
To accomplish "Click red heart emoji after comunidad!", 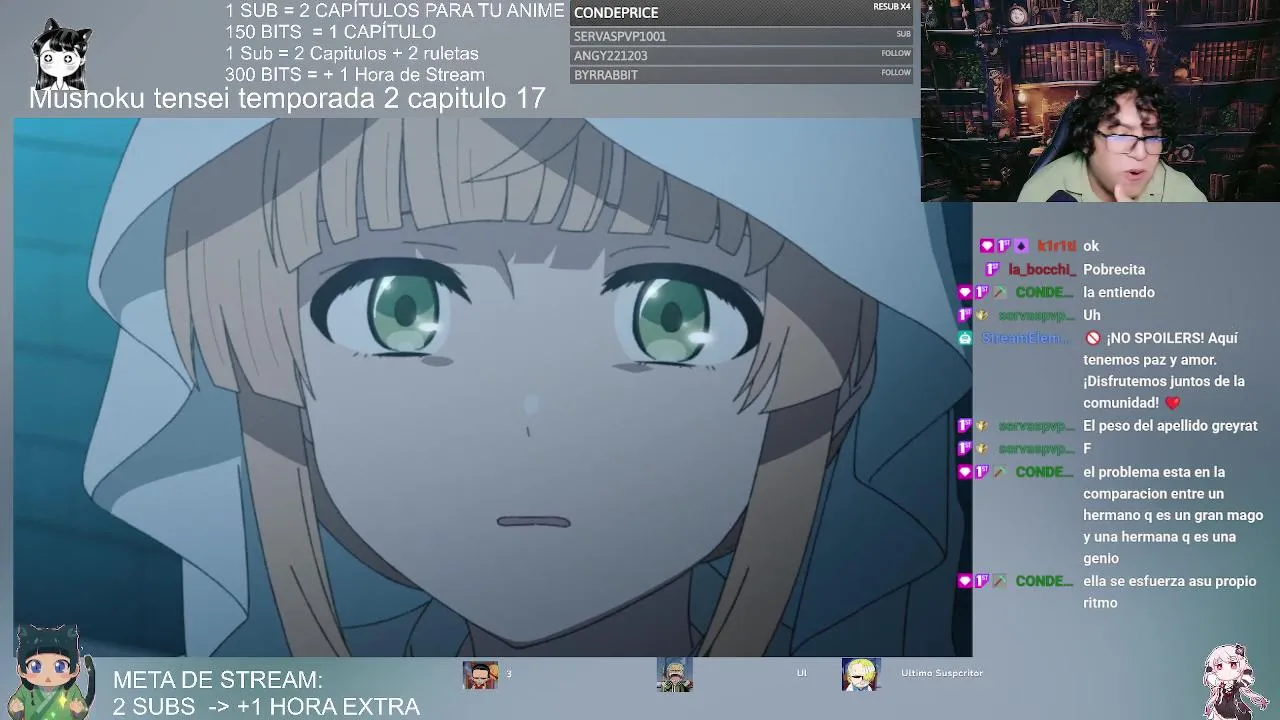I will pos(1173,403).
